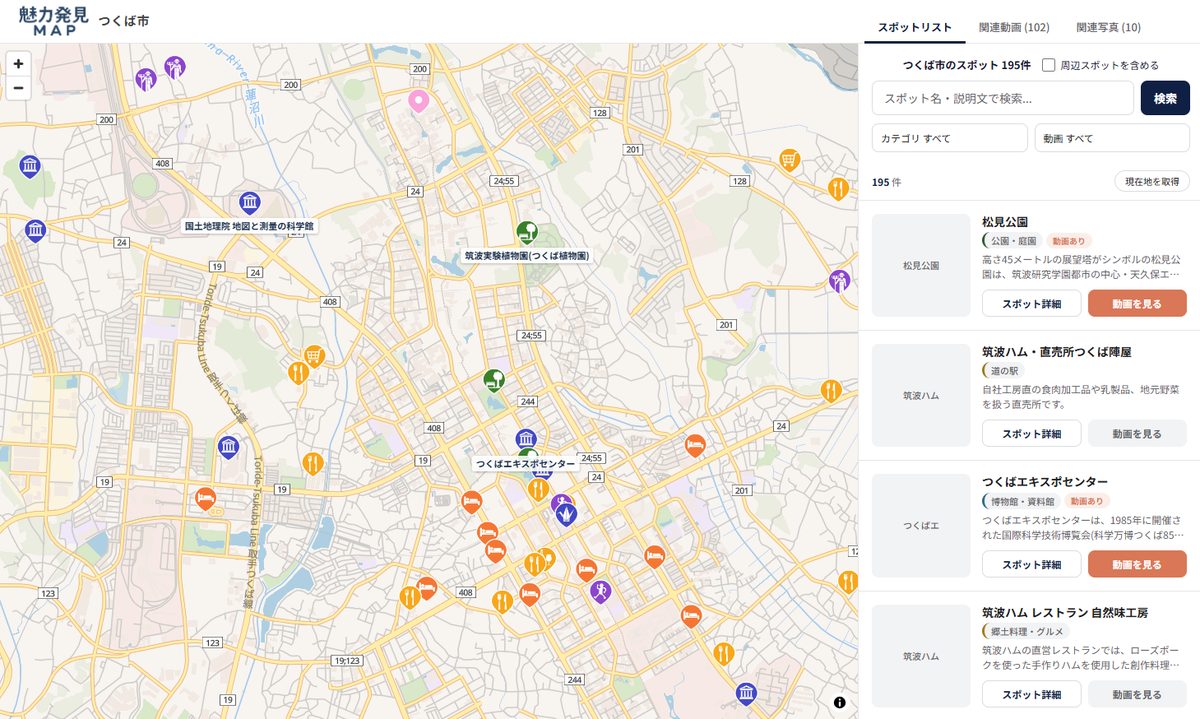1200x719 pixels.
Task: Select the pink pin marker on the map
Action: [x=418, y=100]
